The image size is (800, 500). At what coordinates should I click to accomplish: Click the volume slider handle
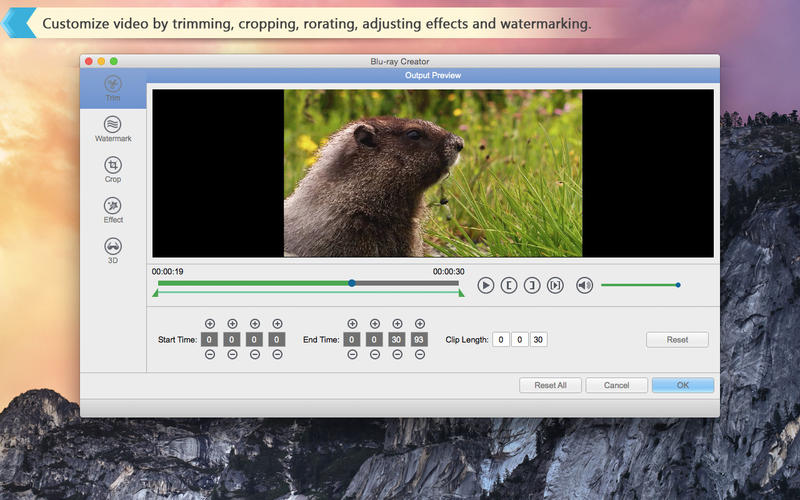click(678, 285)
